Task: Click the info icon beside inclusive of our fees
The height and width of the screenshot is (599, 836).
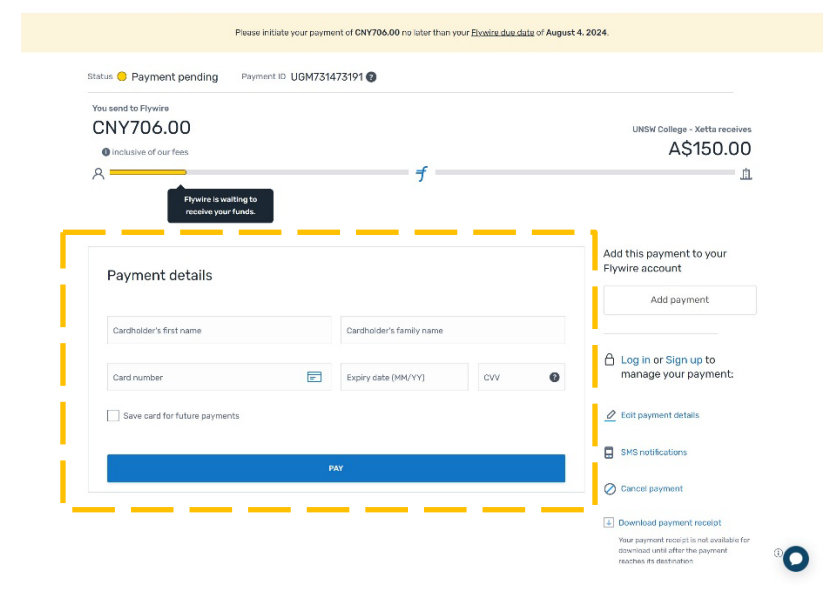Action: click(106, 152)
